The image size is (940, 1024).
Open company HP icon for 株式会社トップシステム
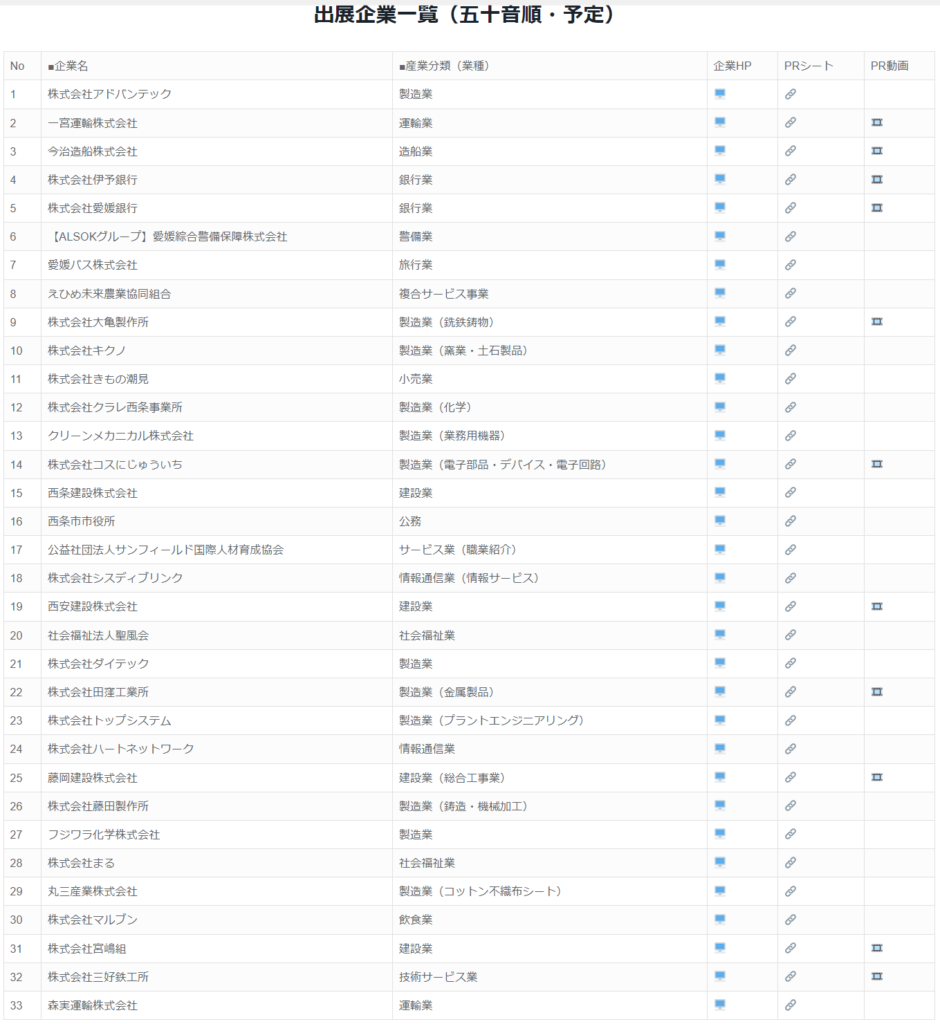pyautogui.click(x=720, y=720)
